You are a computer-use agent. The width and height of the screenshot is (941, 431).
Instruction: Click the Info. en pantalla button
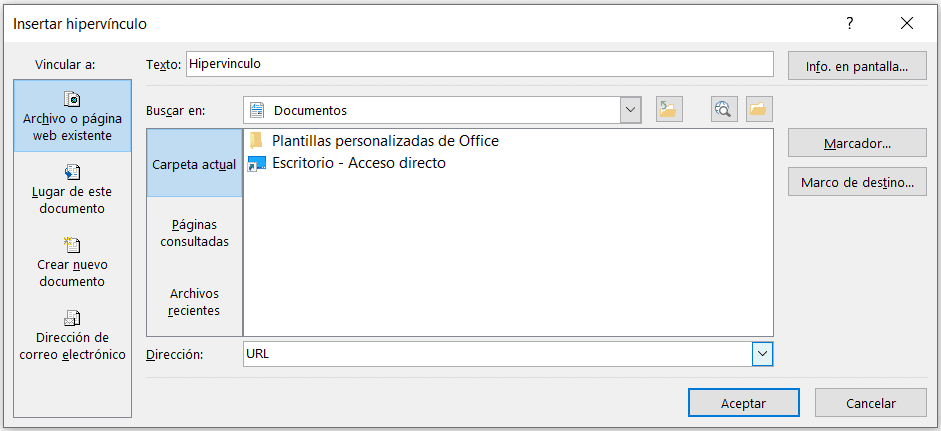(x=857, y=67)
